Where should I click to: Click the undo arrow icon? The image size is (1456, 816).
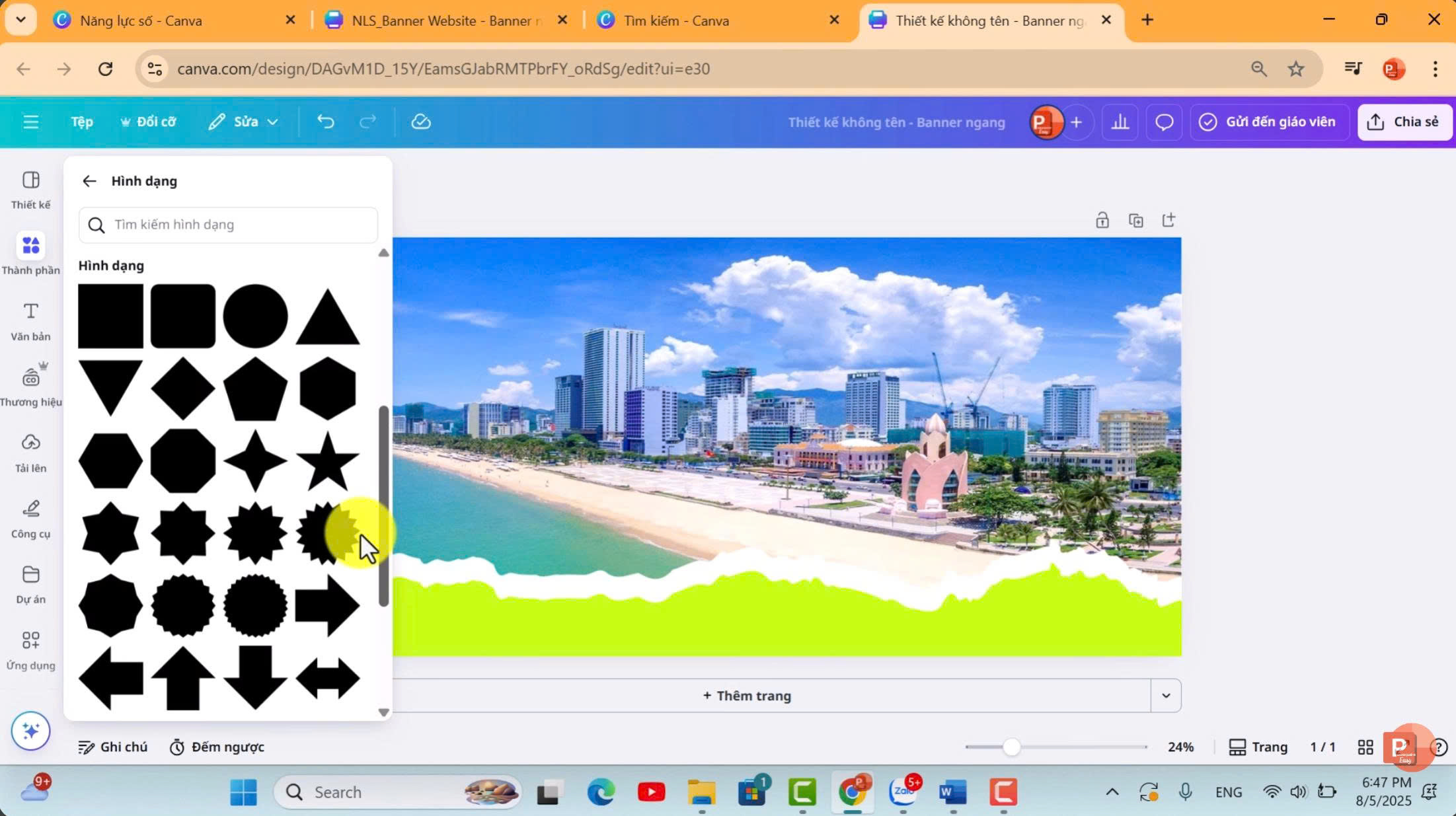(325, 122)
